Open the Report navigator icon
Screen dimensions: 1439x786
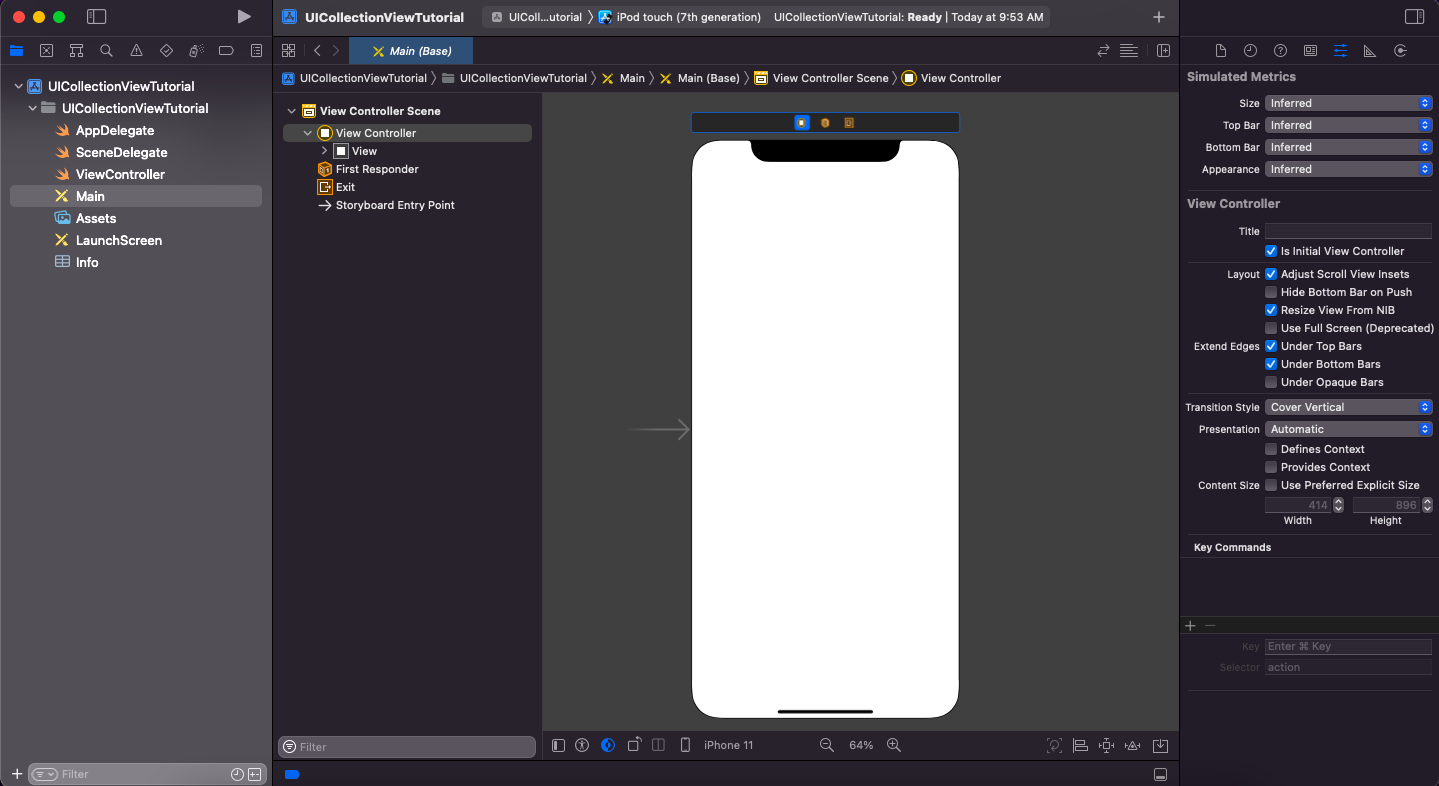click(256, 51)
